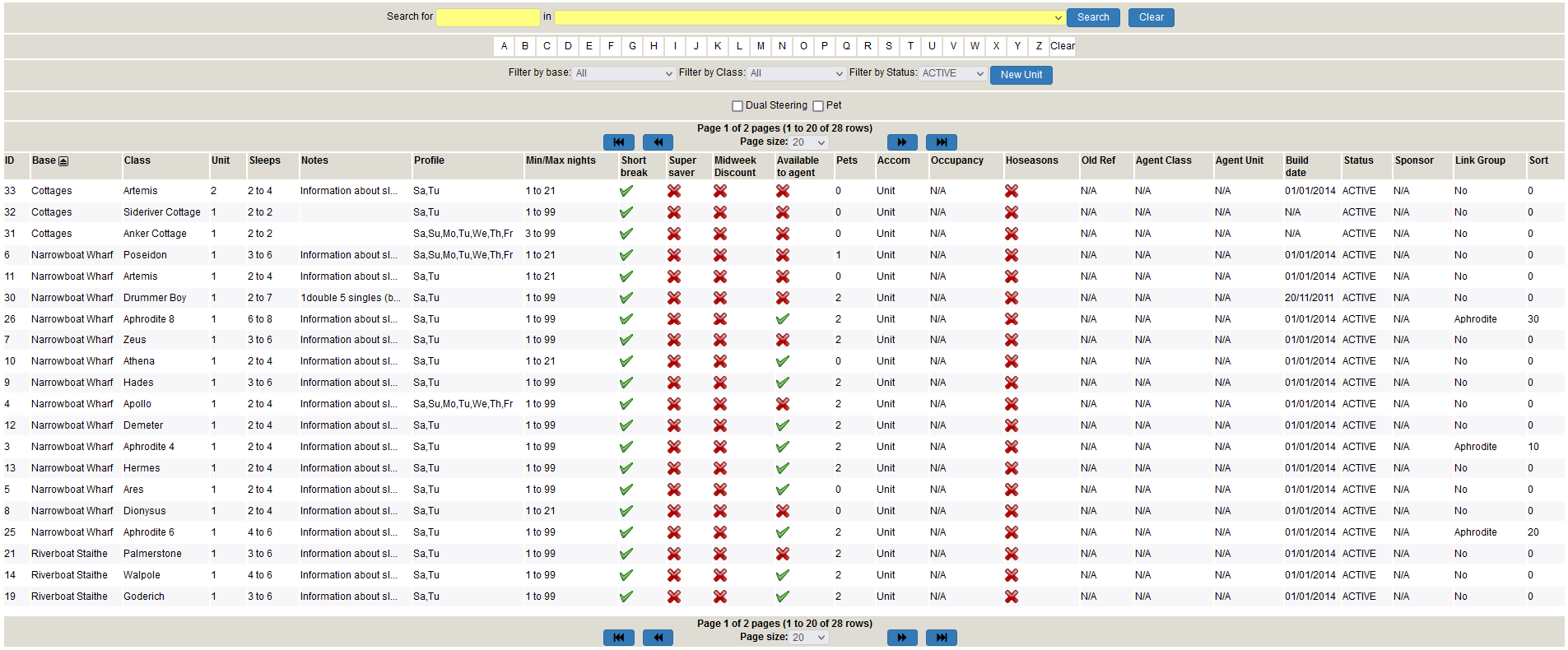Click Super saver cross for Drummer Boy
1568x650 pixels.
click(674, 298)
